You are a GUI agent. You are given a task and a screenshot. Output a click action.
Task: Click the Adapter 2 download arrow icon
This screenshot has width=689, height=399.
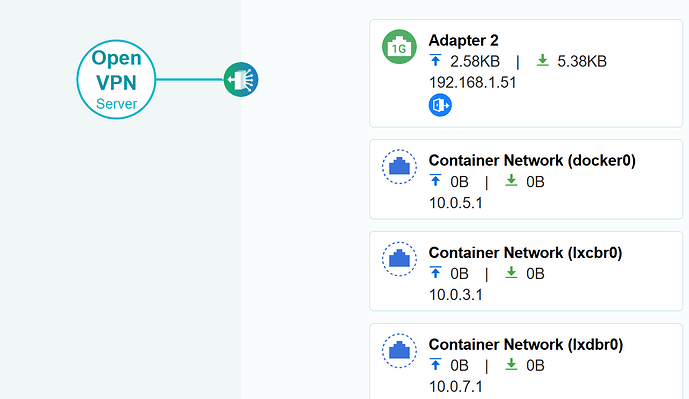coord(543,60)
